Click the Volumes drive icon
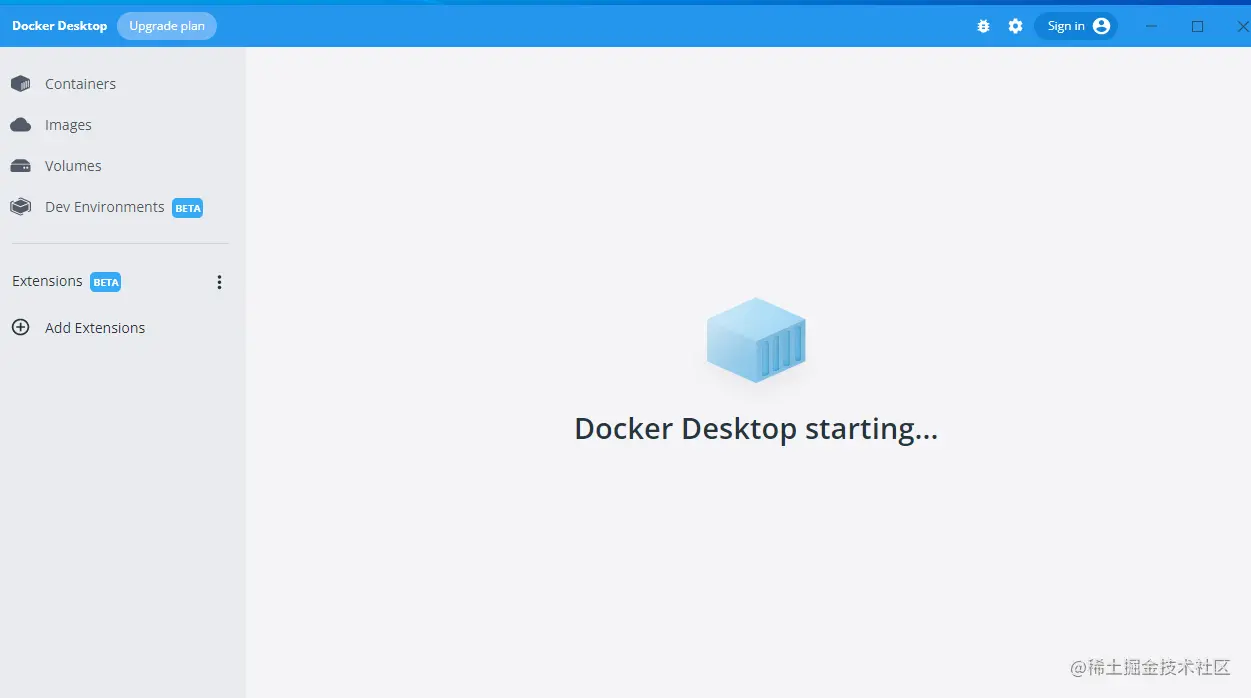This screenshot has width=1251, height=698. click(x=20, y=166)
